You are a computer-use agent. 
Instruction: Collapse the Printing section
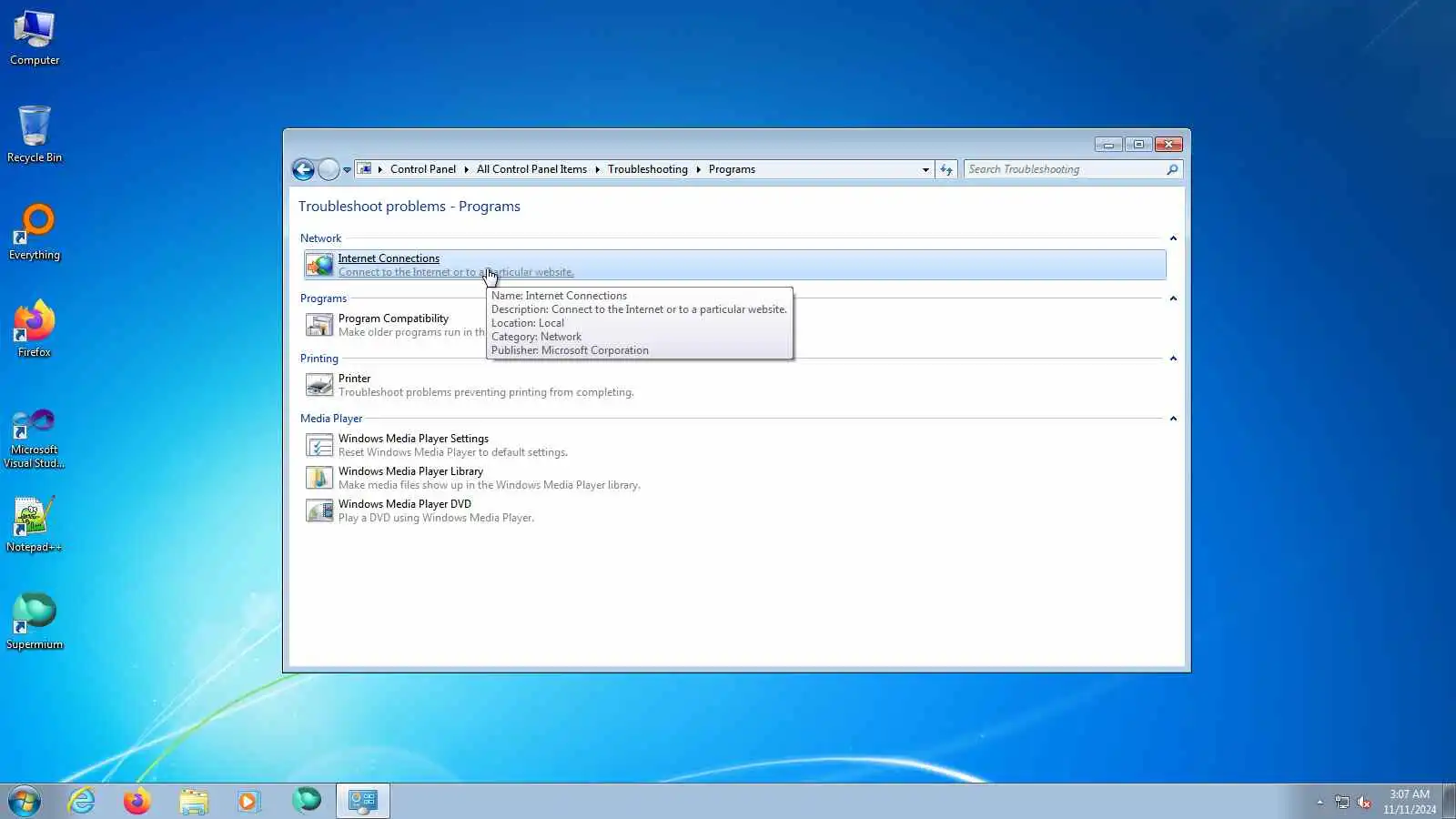pos(1173,359)
